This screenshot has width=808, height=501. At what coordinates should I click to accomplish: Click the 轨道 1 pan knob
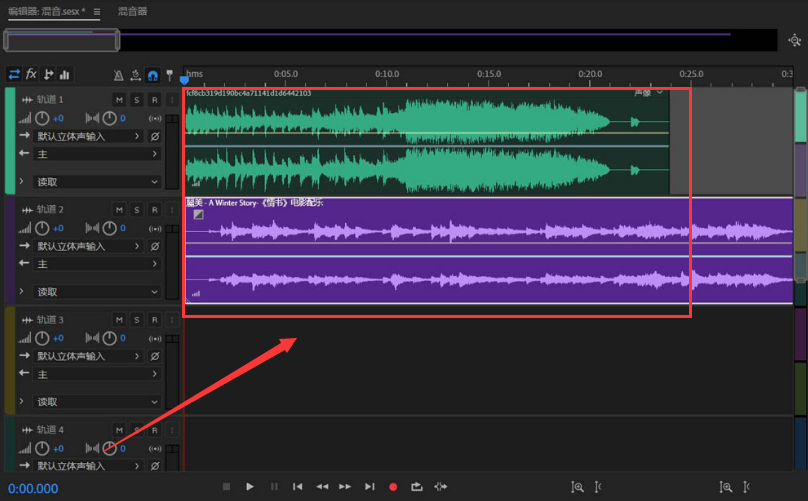[x=109, y=119]
